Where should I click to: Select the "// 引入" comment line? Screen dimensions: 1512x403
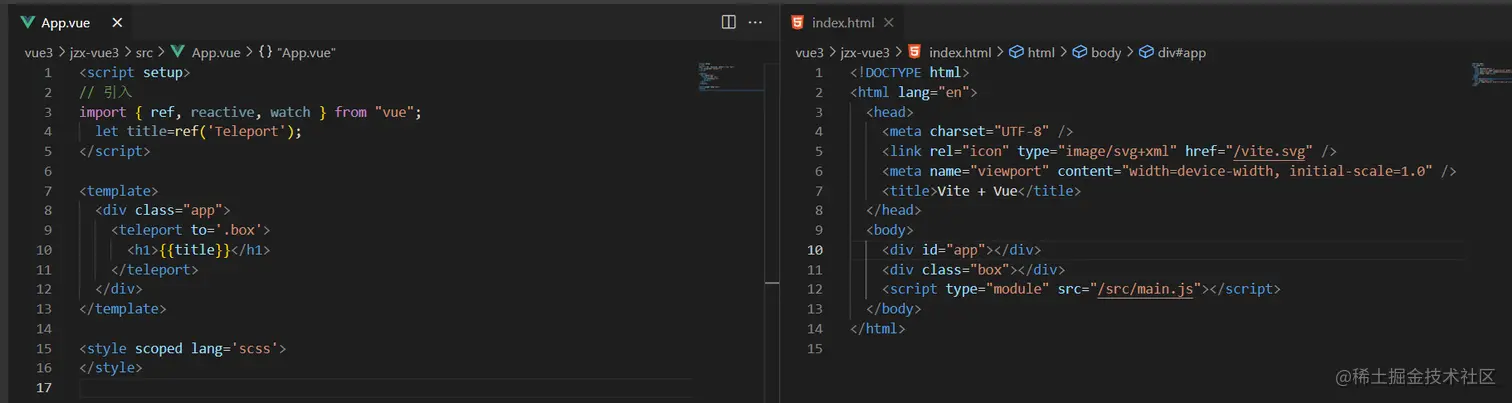point(106,92)
